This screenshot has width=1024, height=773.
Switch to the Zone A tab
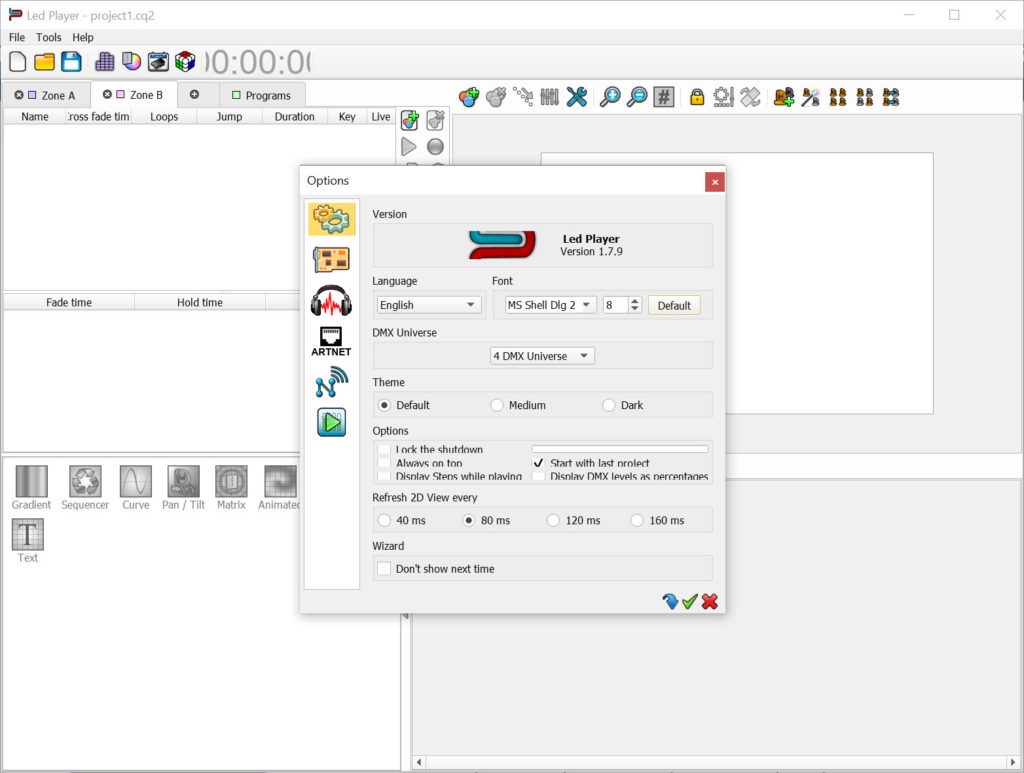pyautogui.click(x=45, y=95)
